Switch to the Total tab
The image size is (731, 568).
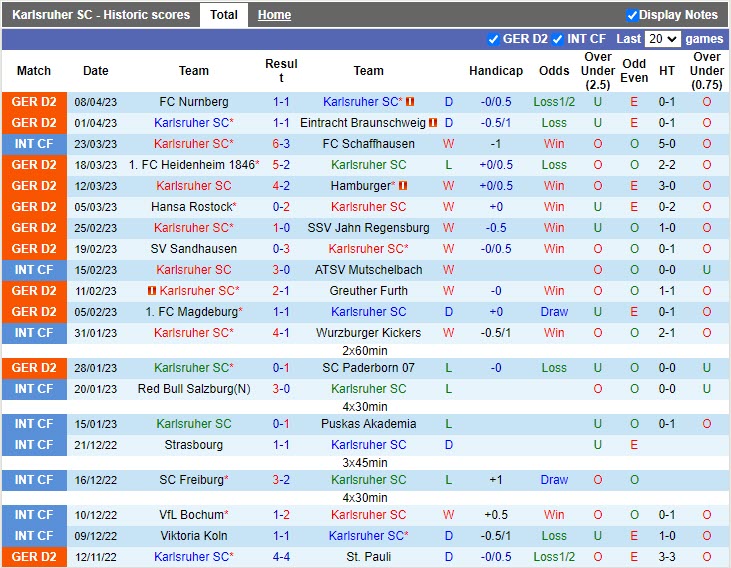click(224, 15)
